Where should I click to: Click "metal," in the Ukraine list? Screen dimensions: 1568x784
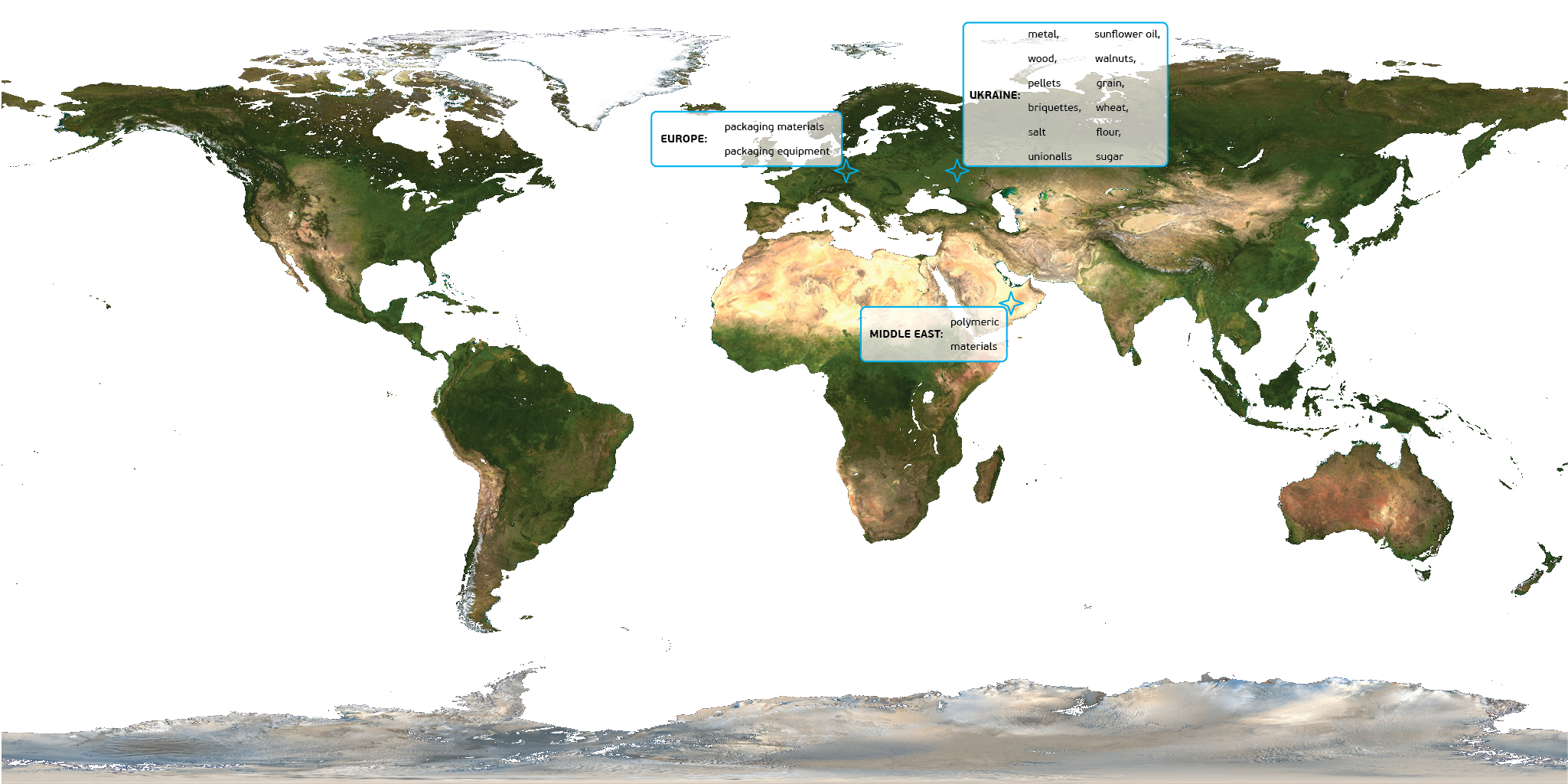point(1043,34)
